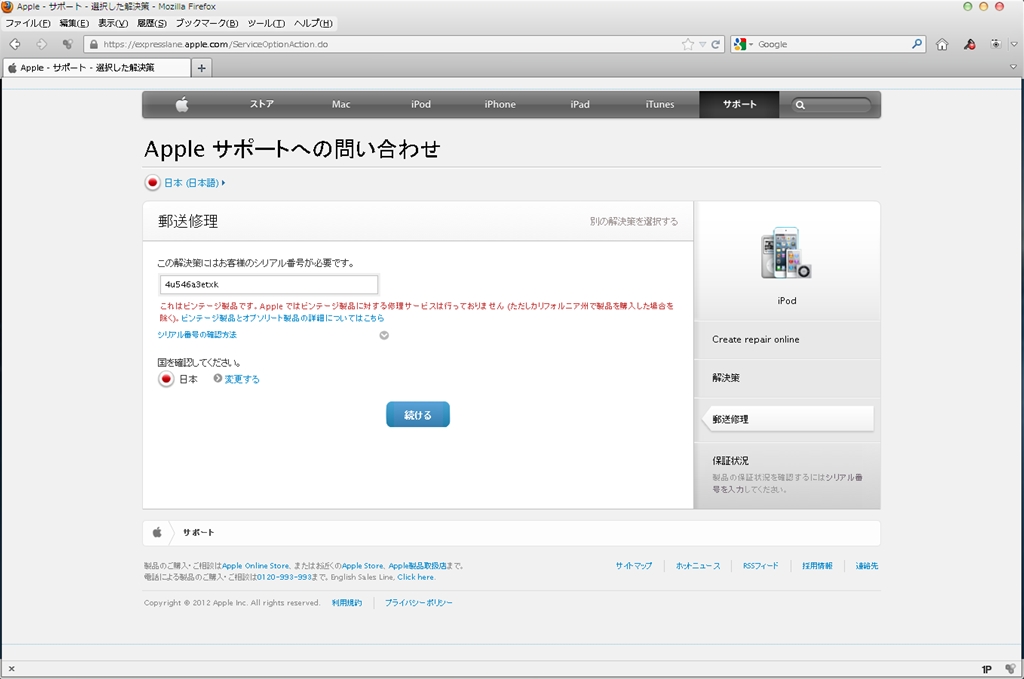The height and width of the screenshot is (679, 1024).
Task: Open the Mac navigation tab
Action: tap(341, 104)
